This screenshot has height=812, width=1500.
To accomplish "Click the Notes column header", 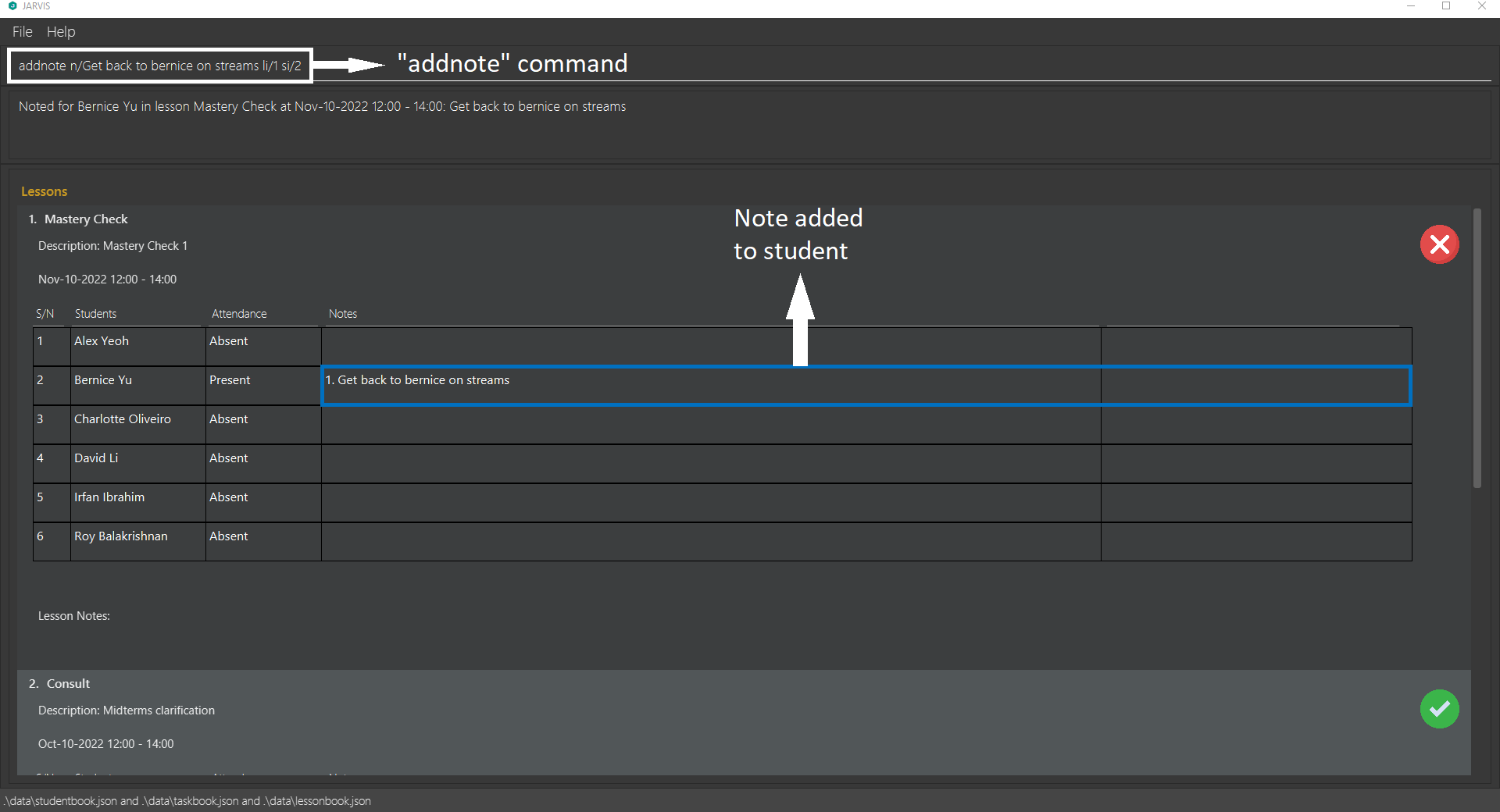I will pos(343,314).
